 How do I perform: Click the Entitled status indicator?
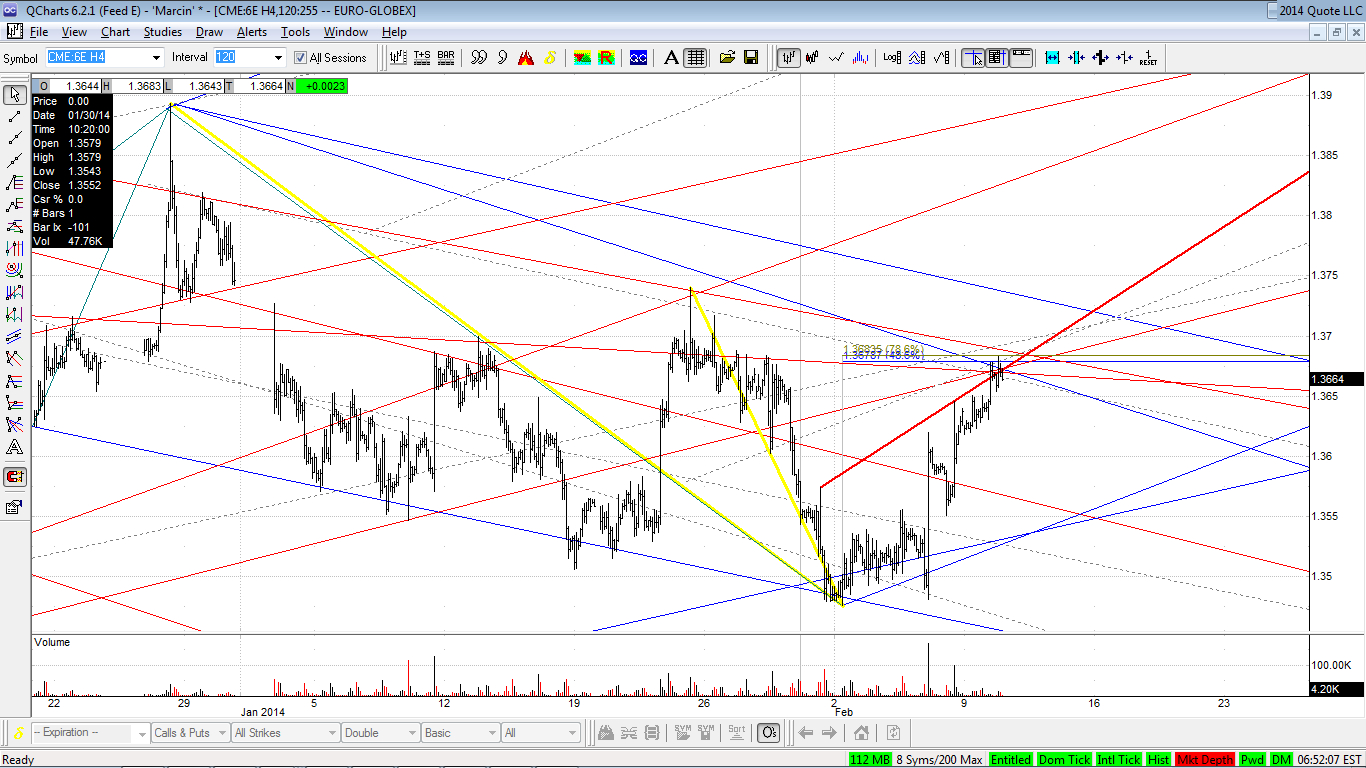click(1011, 760)
